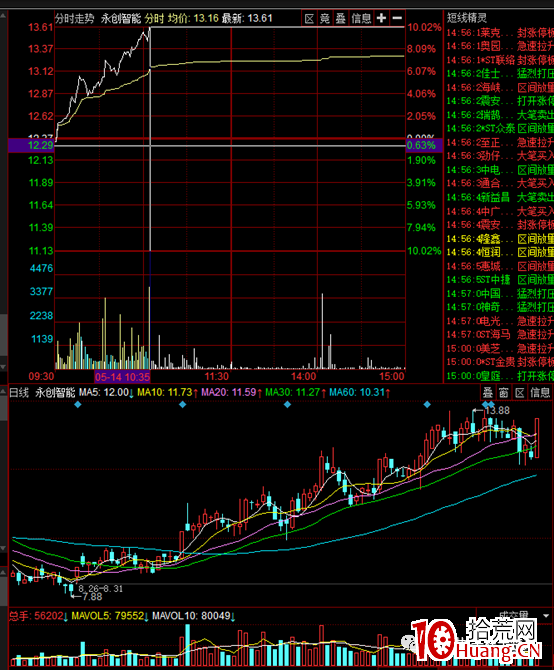This screenshot has height=670, width=554.
Task: Select the red 震安 封涨停板 alert row
Action: click(500, 225)
